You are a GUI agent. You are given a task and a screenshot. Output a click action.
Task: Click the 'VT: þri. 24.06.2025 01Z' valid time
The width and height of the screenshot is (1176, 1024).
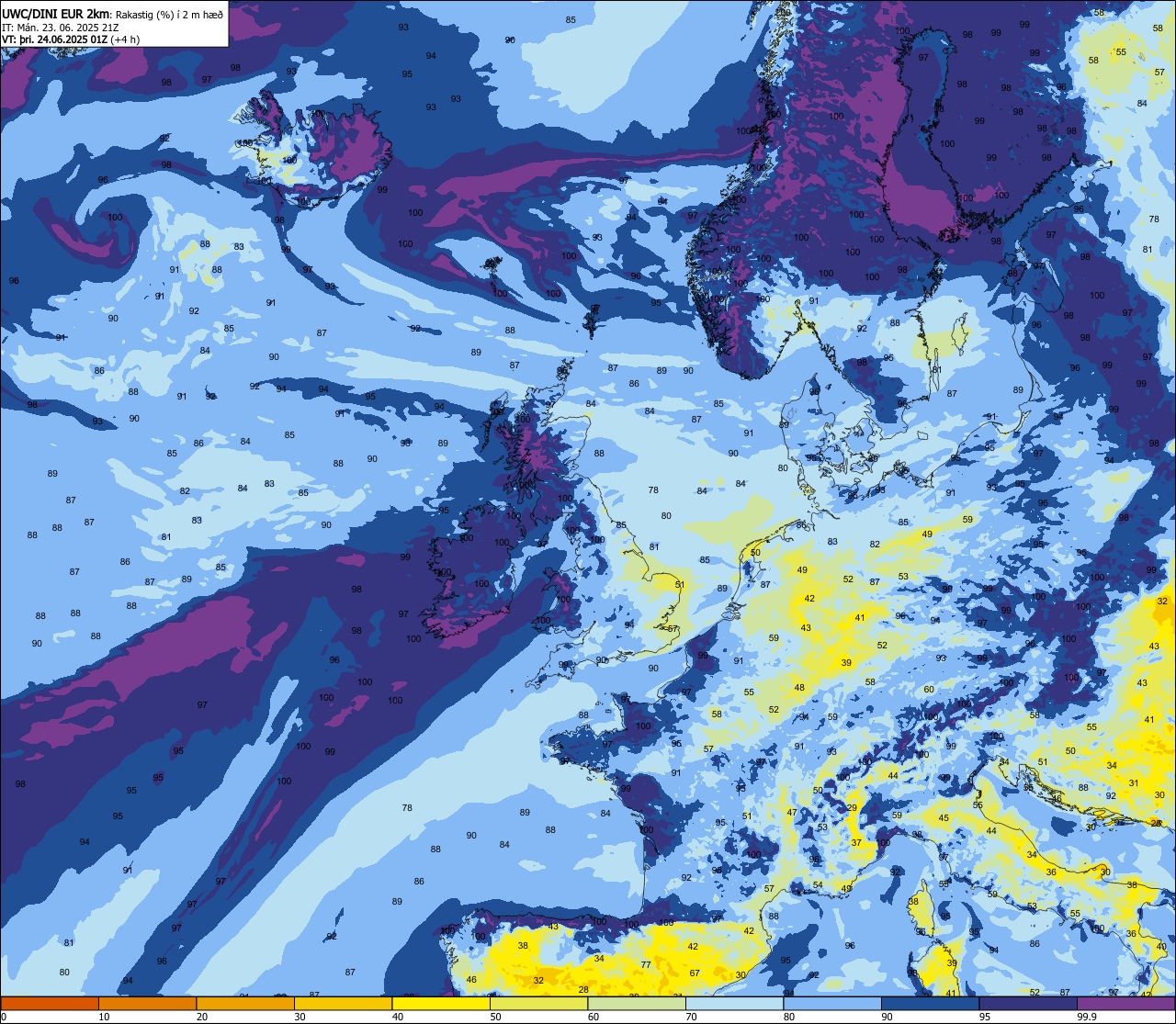[54, 39]
